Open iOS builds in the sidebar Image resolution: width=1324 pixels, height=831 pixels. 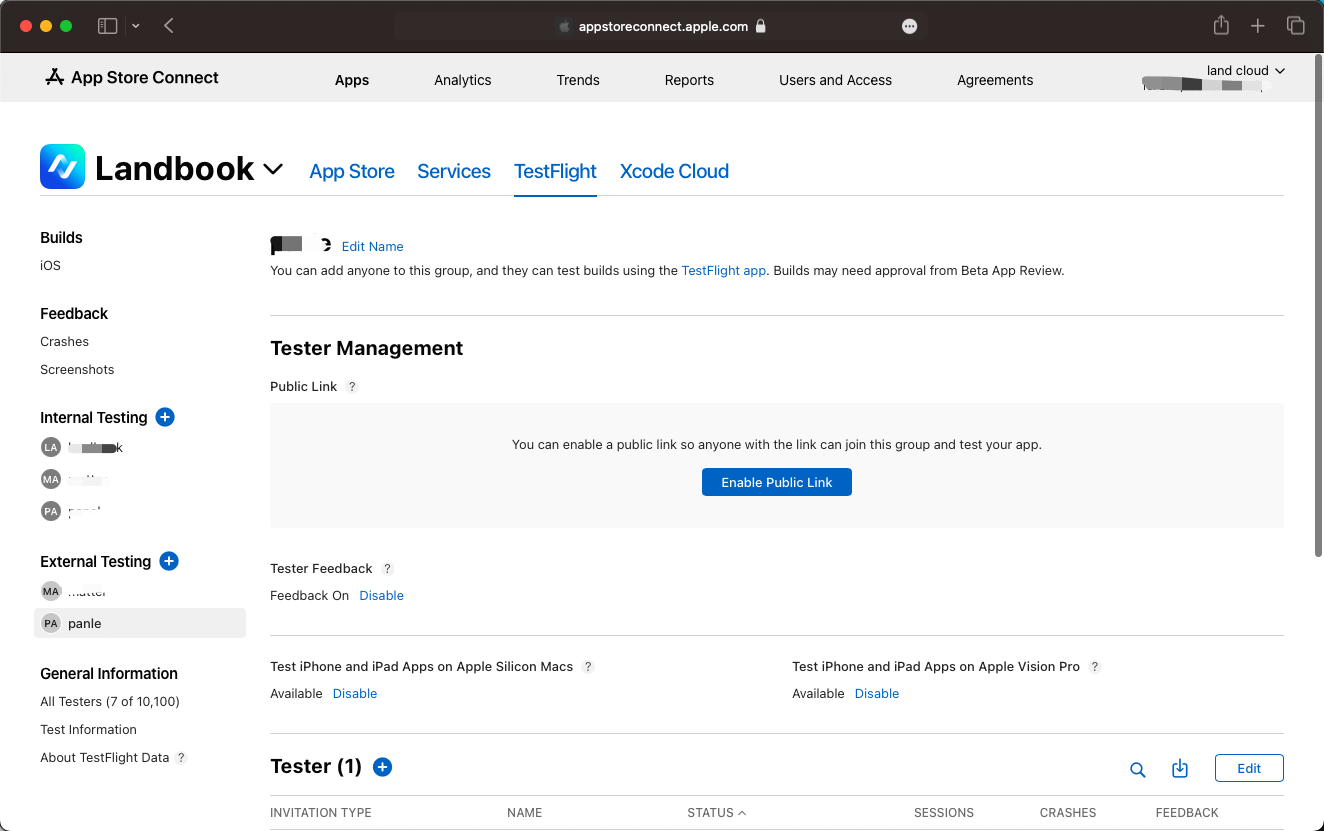(50, 266)
